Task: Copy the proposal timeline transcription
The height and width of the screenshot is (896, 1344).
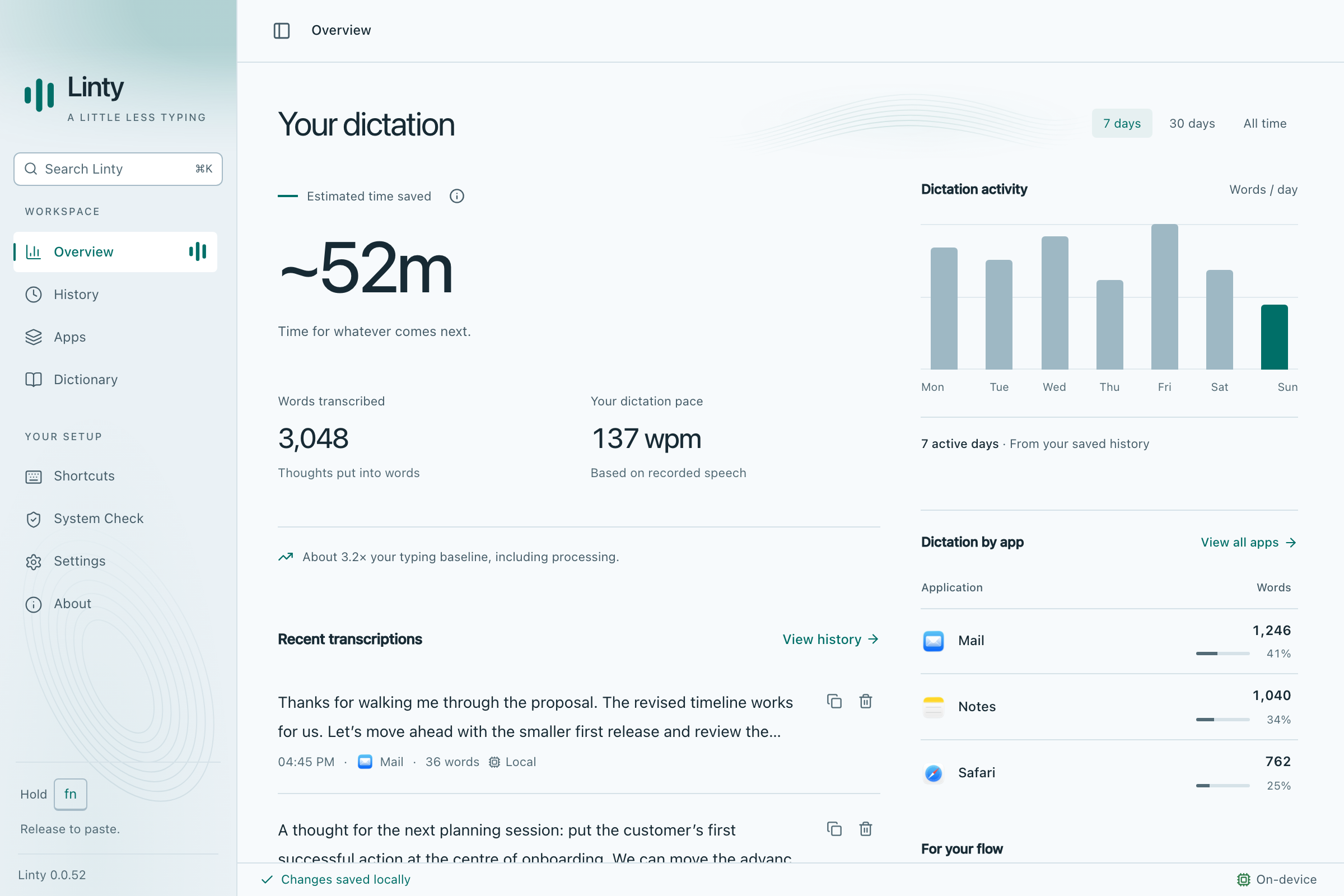Action: click(834, 701)
